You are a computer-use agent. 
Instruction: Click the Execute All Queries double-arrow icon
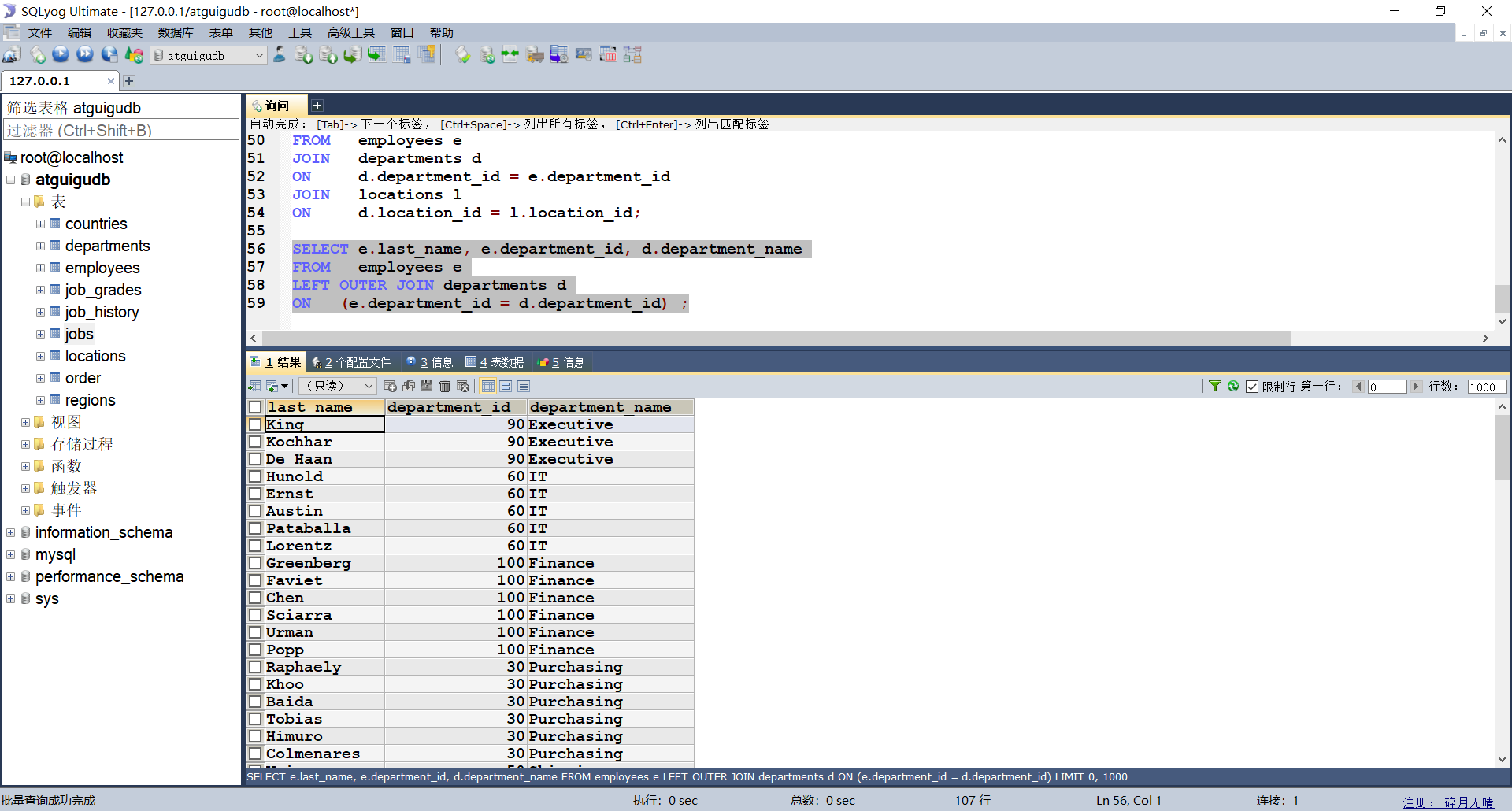pos(85,55)
